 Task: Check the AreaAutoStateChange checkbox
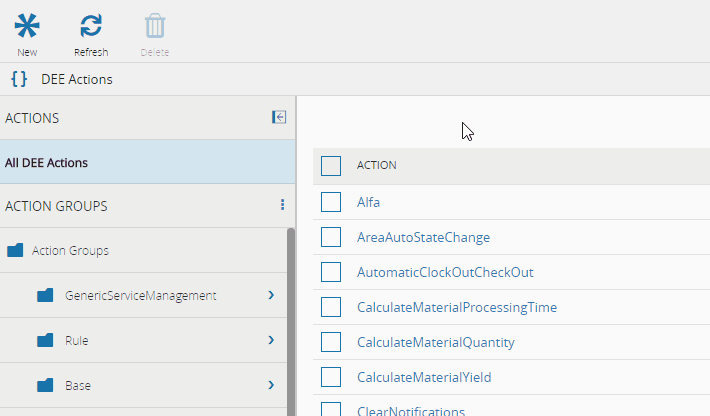331,237
